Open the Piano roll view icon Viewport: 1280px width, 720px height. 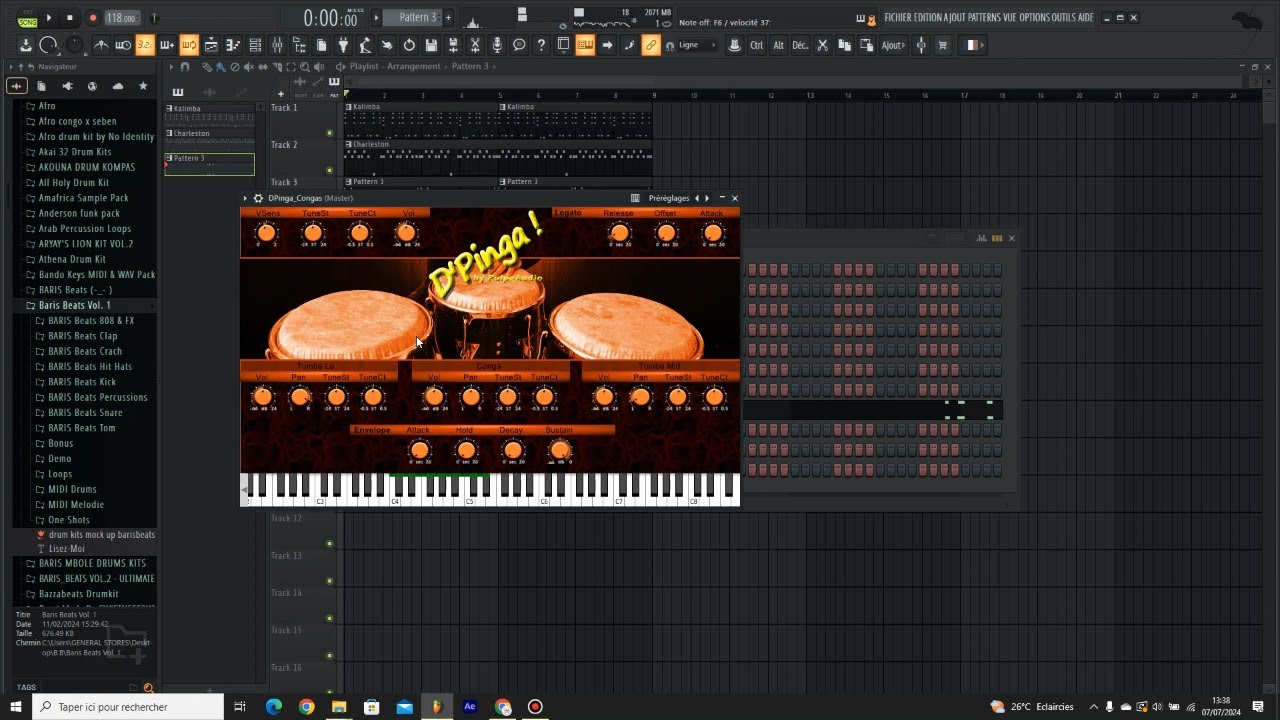pos(233,45)
